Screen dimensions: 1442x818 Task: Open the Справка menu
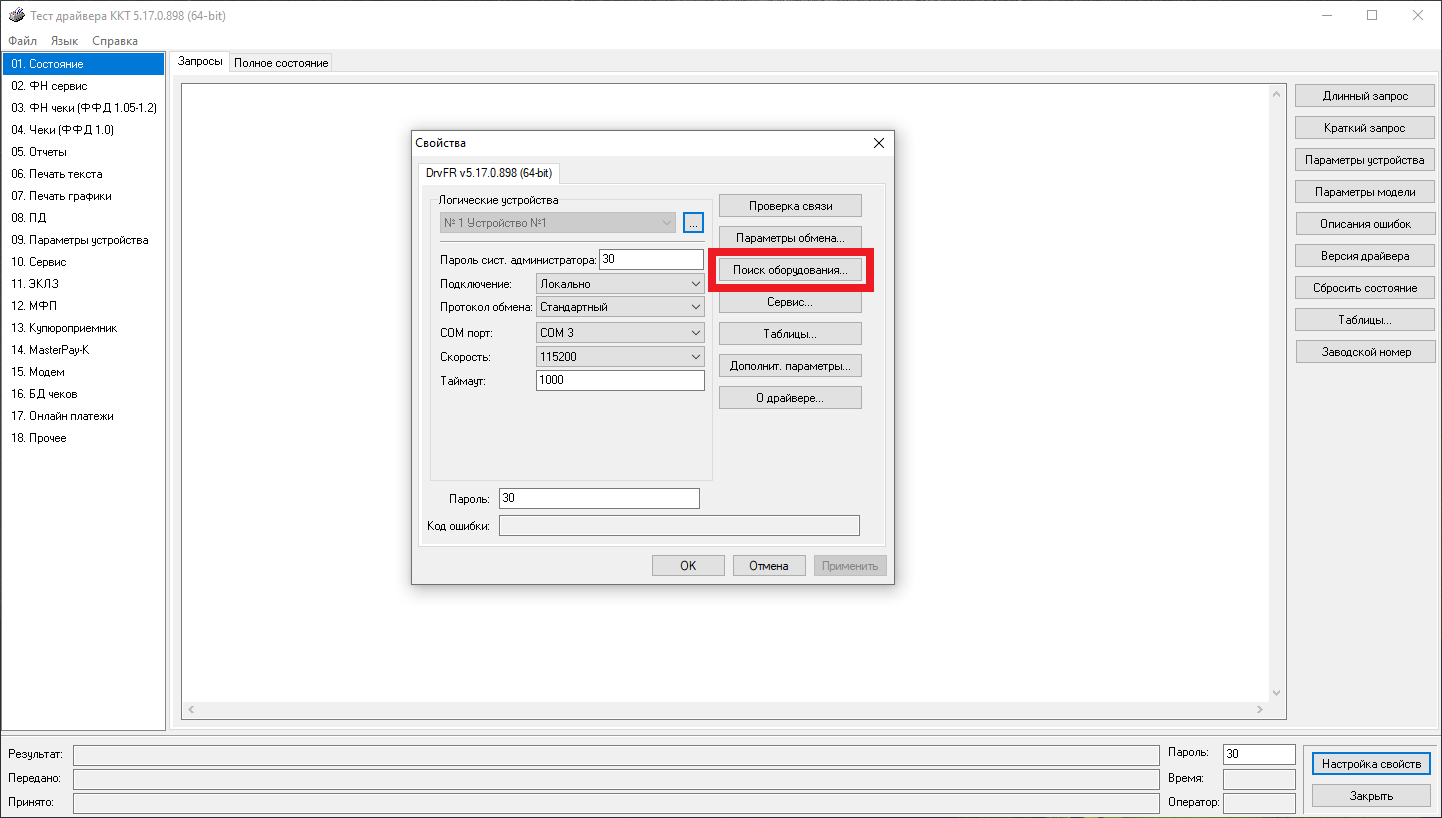coord(115,41)
